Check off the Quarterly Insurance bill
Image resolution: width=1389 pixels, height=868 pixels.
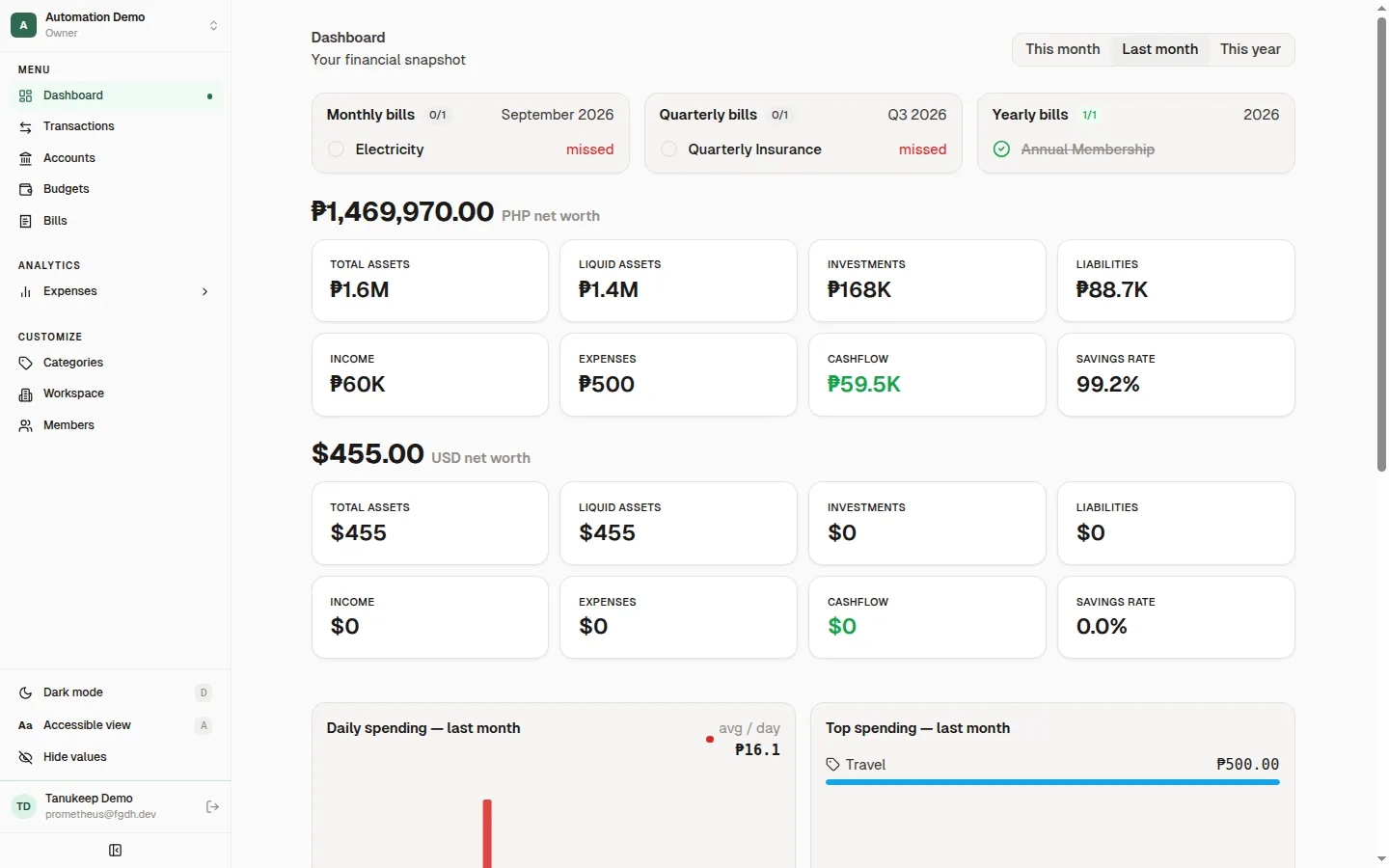pos(668,149)
